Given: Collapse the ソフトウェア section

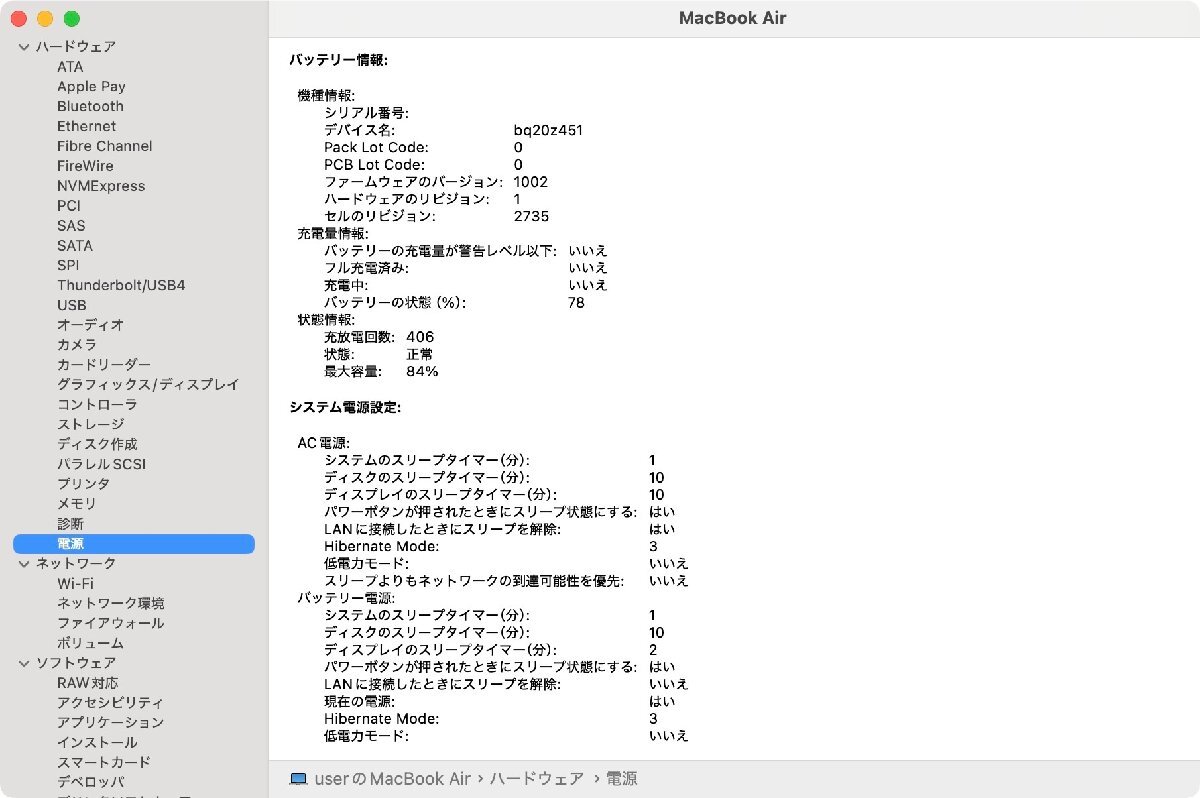Looking at the screenshot, I should [24, 663].
